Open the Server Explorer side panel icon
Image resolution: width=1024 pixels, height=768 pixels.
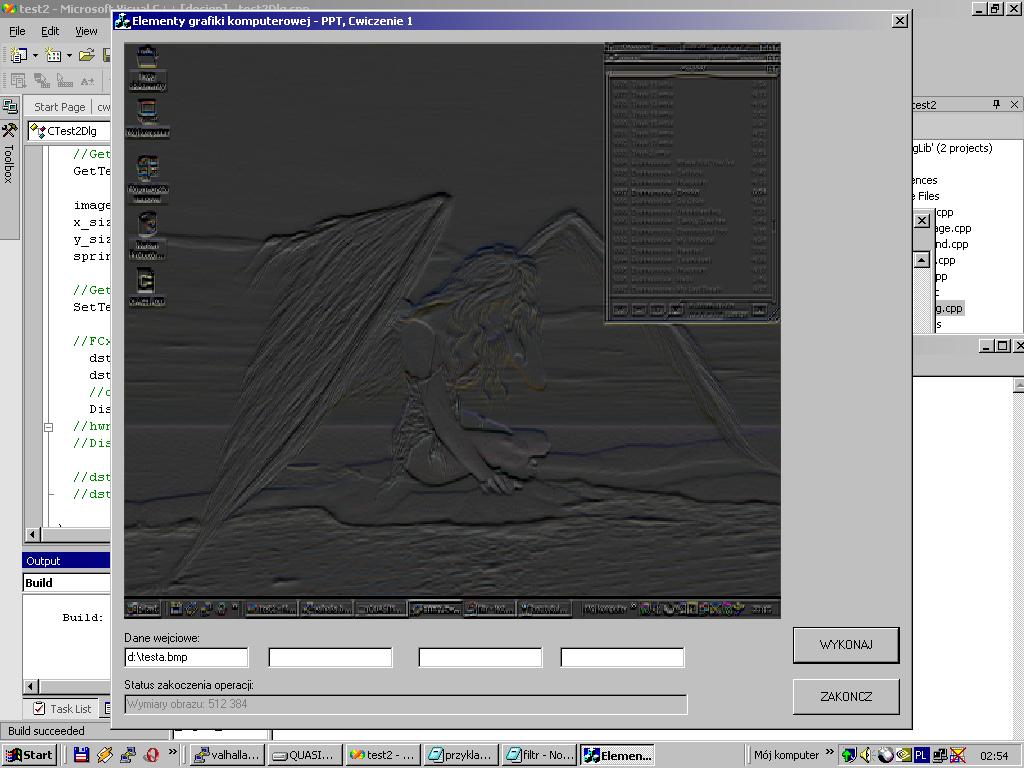[x=9, y=106]
